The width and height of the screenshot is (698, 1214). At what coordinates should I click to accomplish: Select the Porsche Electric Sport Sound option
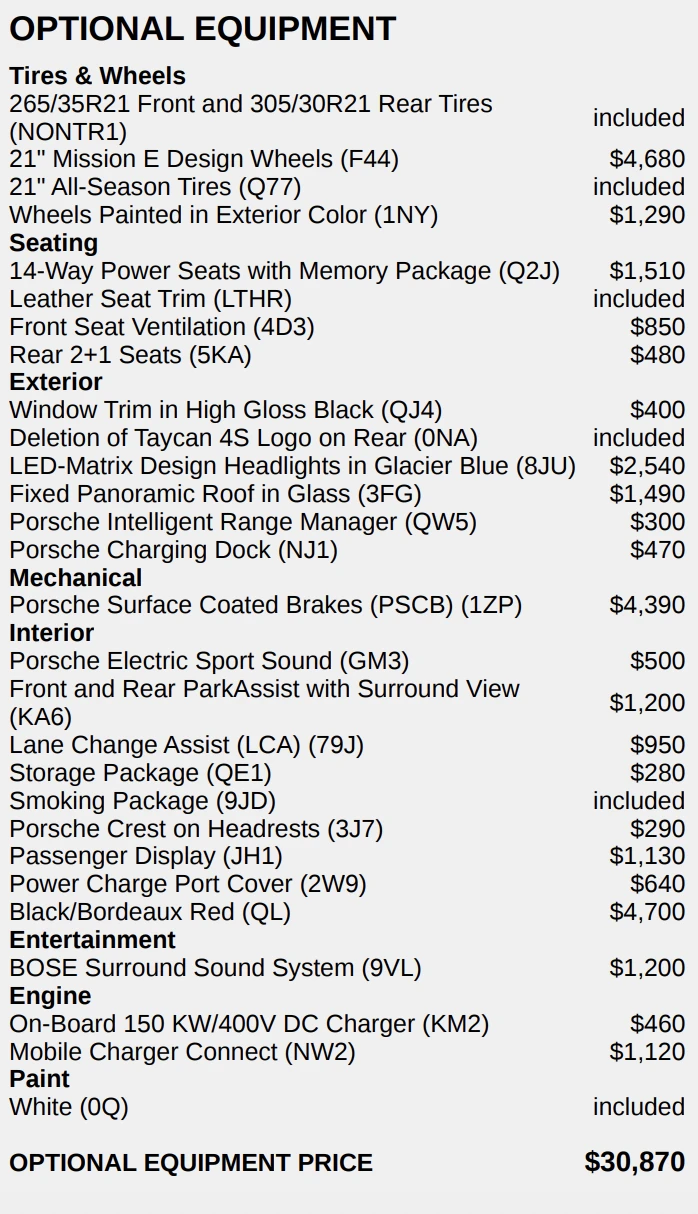click(x=209, y=661)
